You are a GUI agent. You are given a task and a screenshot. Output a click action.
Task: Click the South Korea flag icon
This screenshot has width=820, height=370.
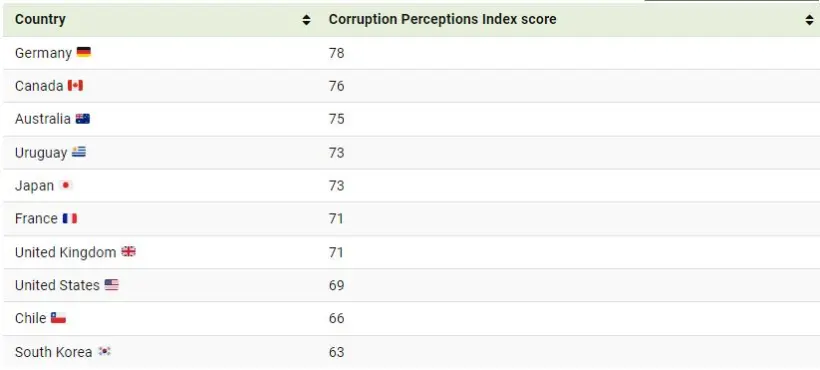tap(105, 351)
